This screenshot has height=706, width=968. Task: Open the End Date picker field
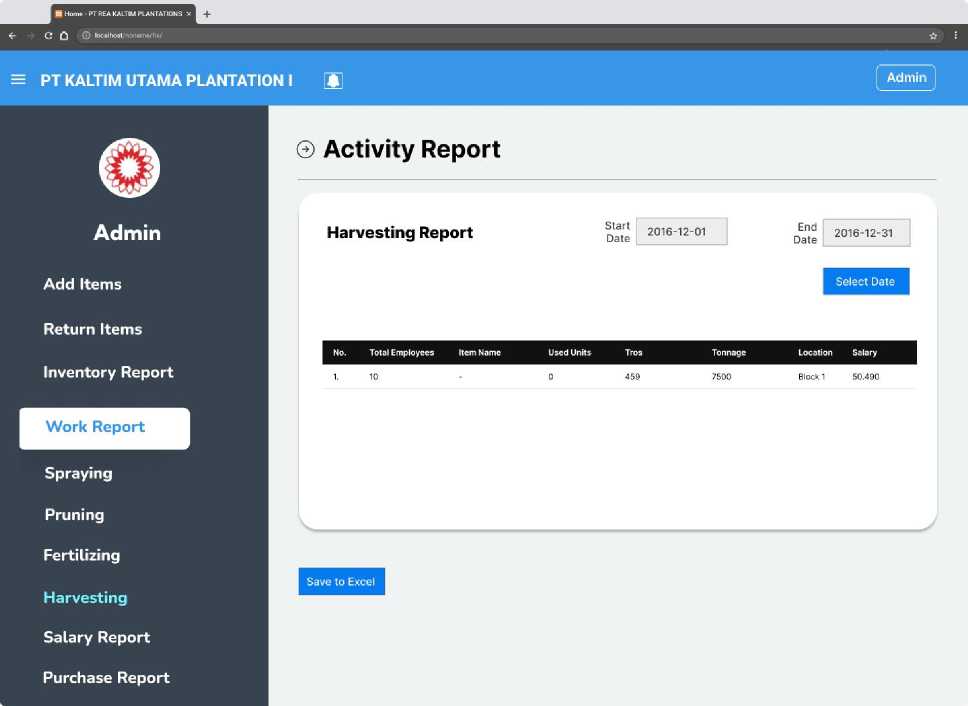(x=866, y=233)
